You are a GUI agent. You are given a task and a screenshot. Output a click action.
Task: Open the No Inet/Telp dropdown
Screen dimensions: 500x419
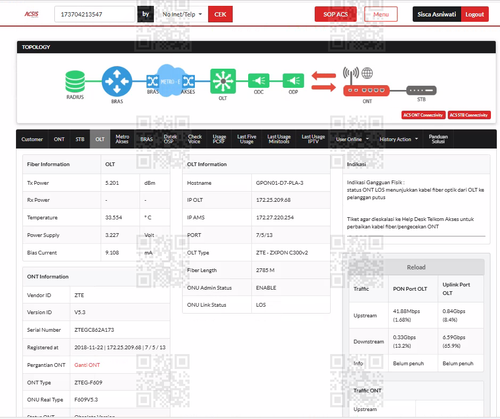tap(182, 14)
